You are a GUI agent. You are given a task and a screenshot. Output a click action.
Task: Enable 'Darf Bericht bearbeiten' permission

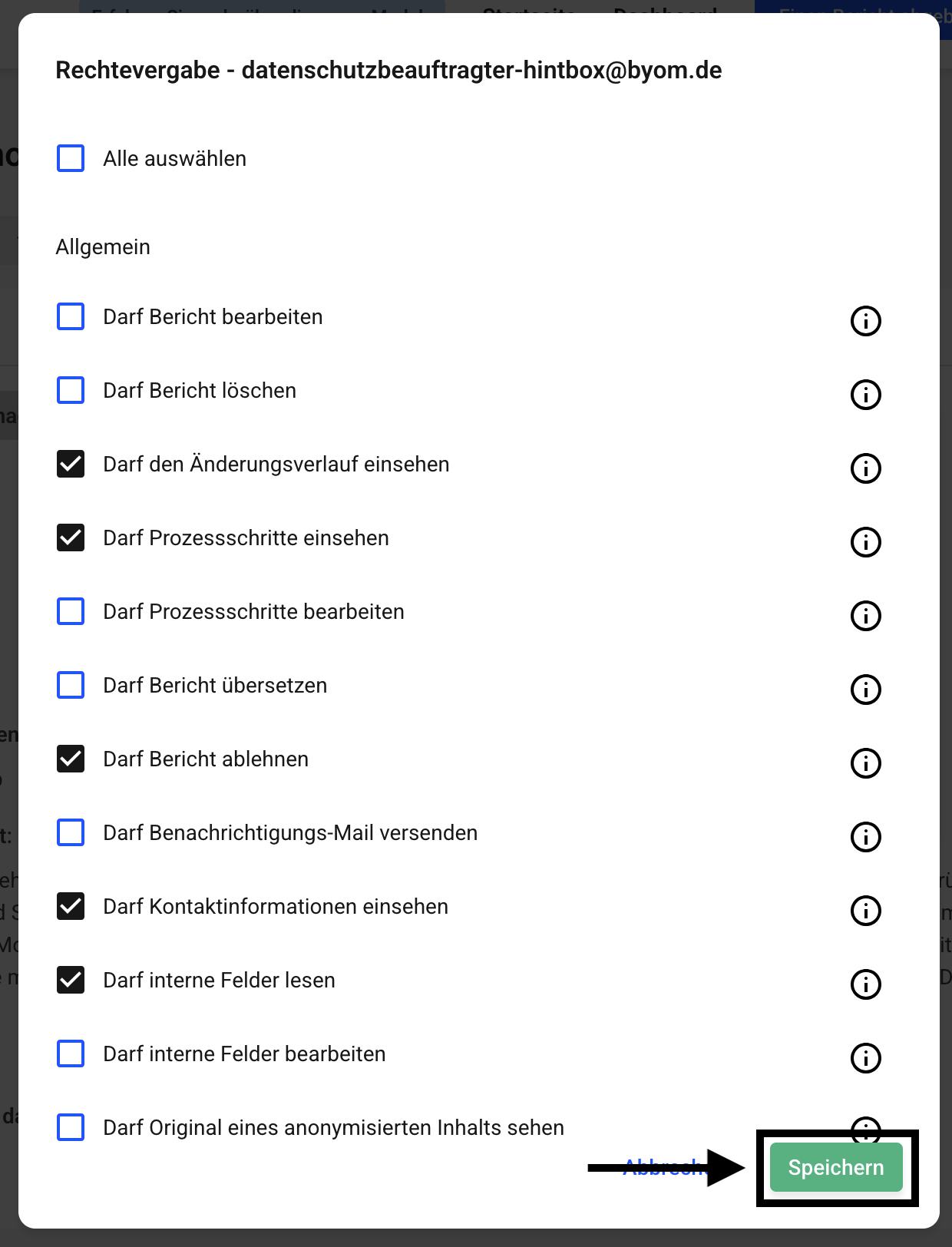(71, 316)
